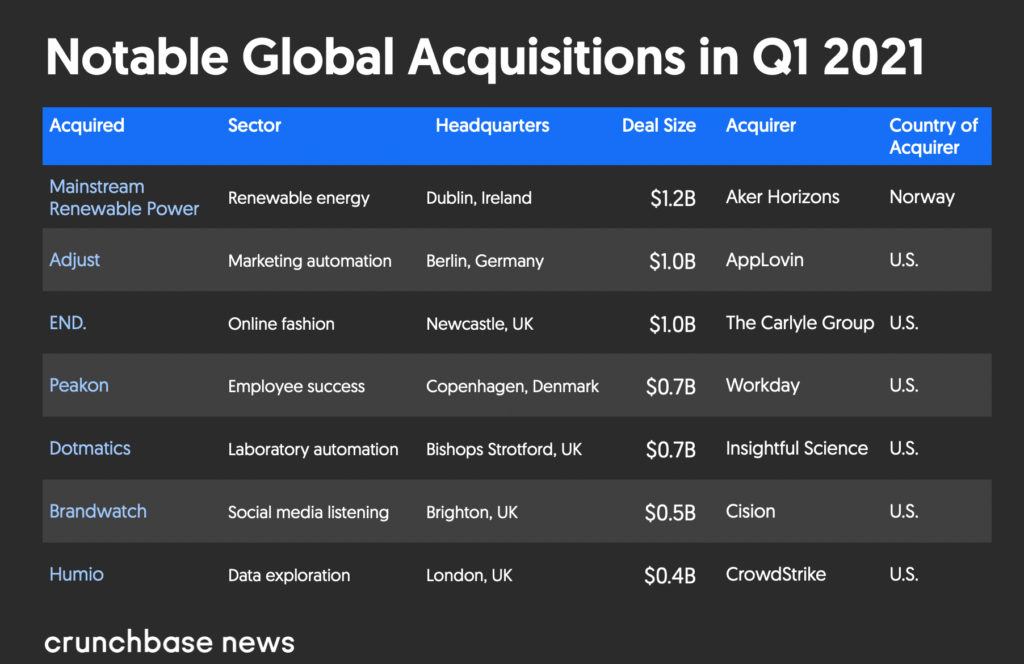Click the Copenhagen, Denmark cell

pyautogui.click(x=512, y=387)
